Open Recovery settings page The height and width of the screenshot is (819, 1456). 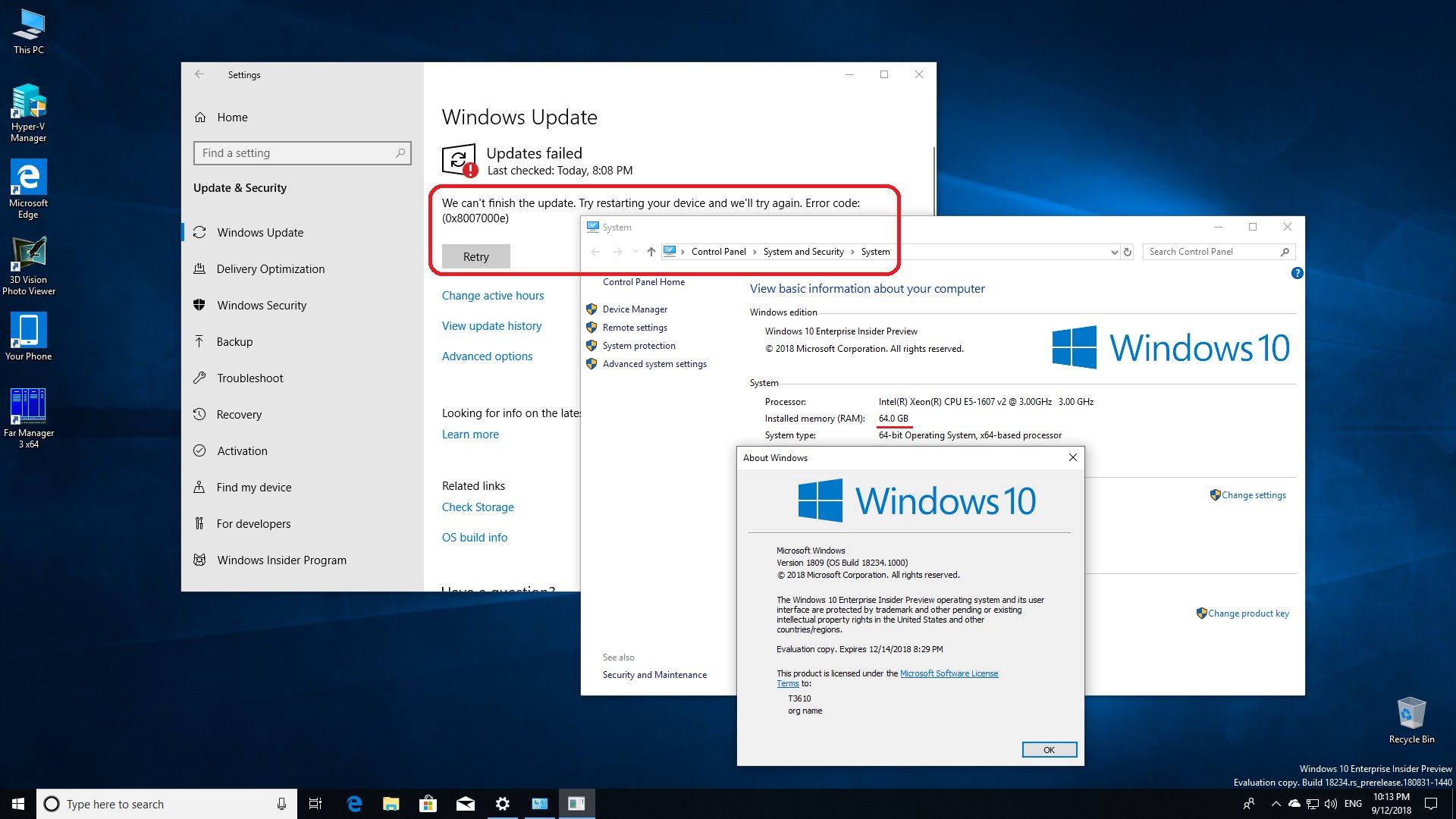point(302,415)
